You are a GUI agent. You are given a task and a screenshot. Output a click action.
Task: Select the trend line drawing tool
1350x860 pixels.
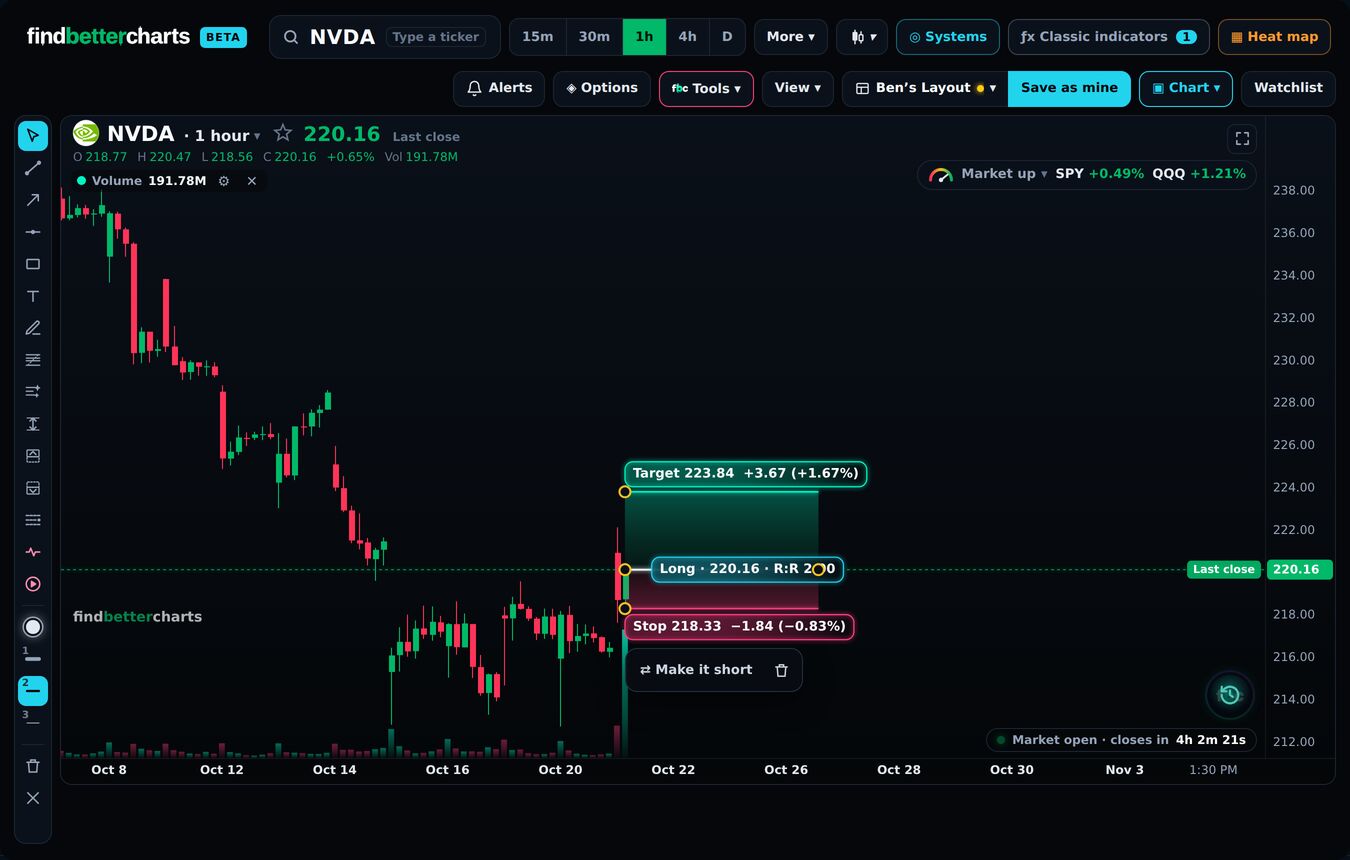tap(33, 168)
